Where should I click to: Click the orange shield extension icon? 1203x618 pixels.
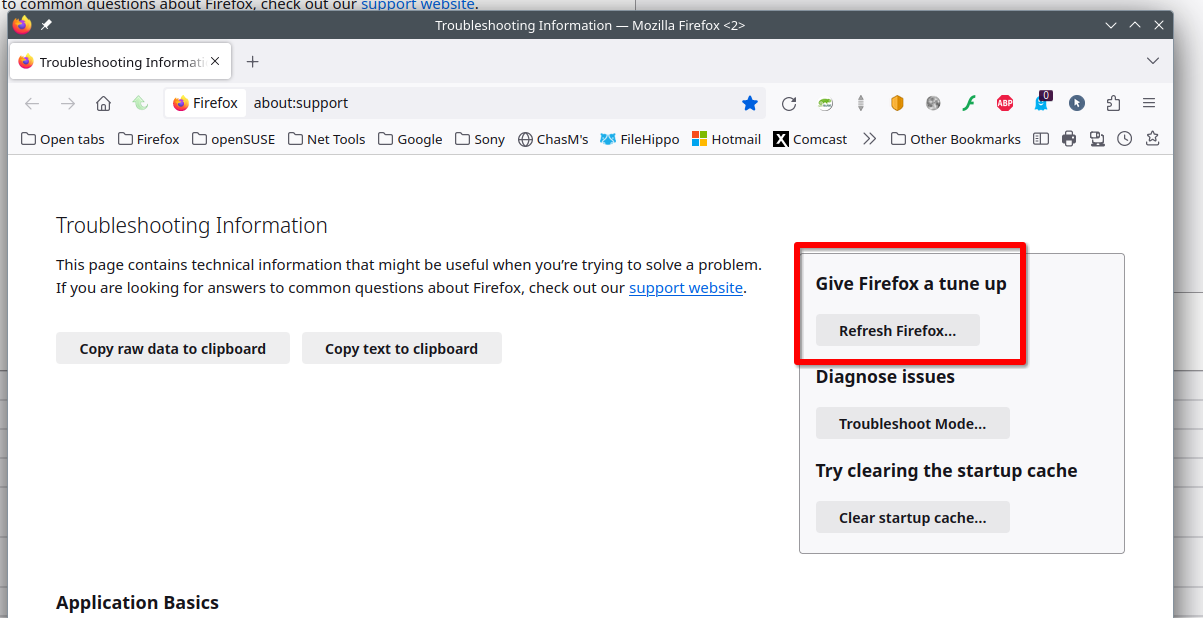pos(897,103)
